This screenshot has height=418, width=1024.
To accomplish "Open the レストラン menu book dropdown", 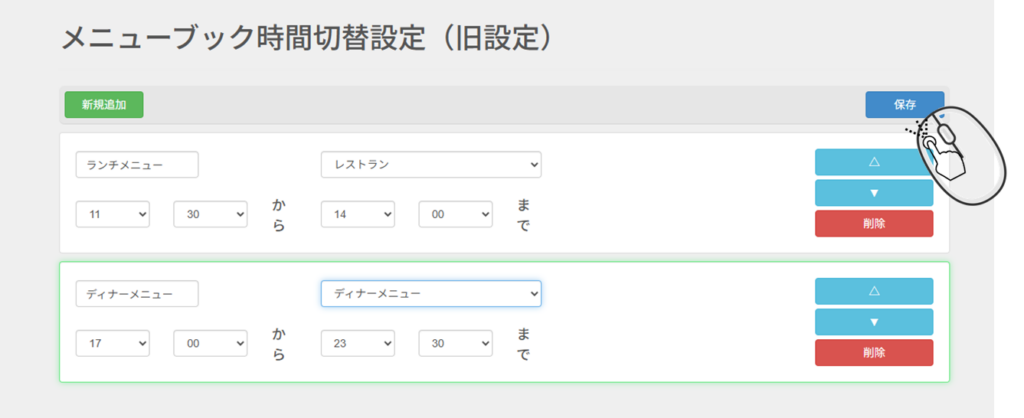I will pyautogui.click(x=431, y=165).
